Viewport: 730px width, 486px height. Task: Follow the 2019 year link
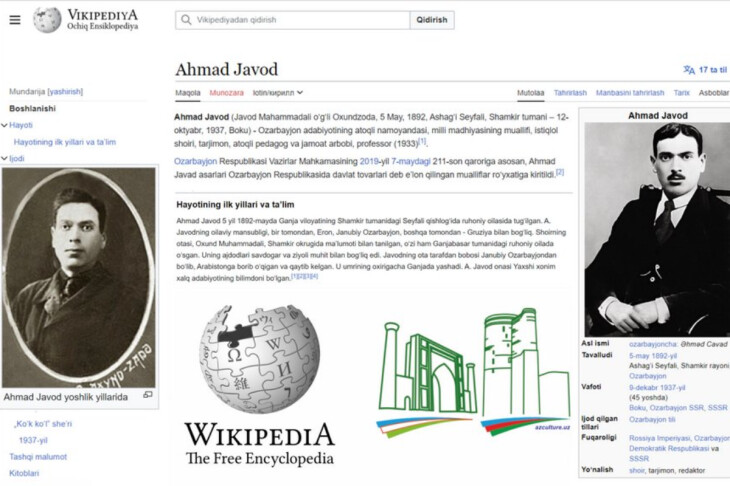(369, 162)
